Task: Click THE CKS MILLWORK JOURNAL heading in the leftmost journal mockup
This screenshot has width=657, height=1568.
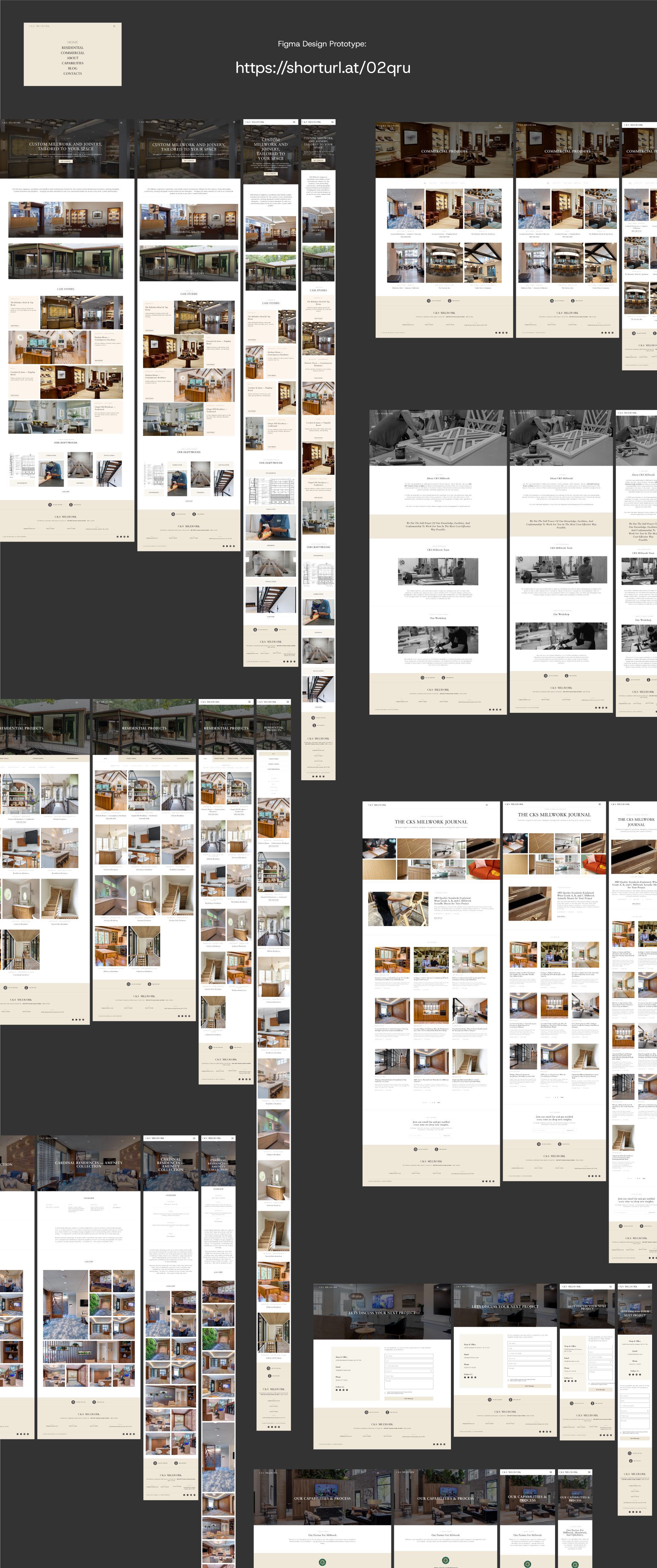Action: (x=431, y=822)
